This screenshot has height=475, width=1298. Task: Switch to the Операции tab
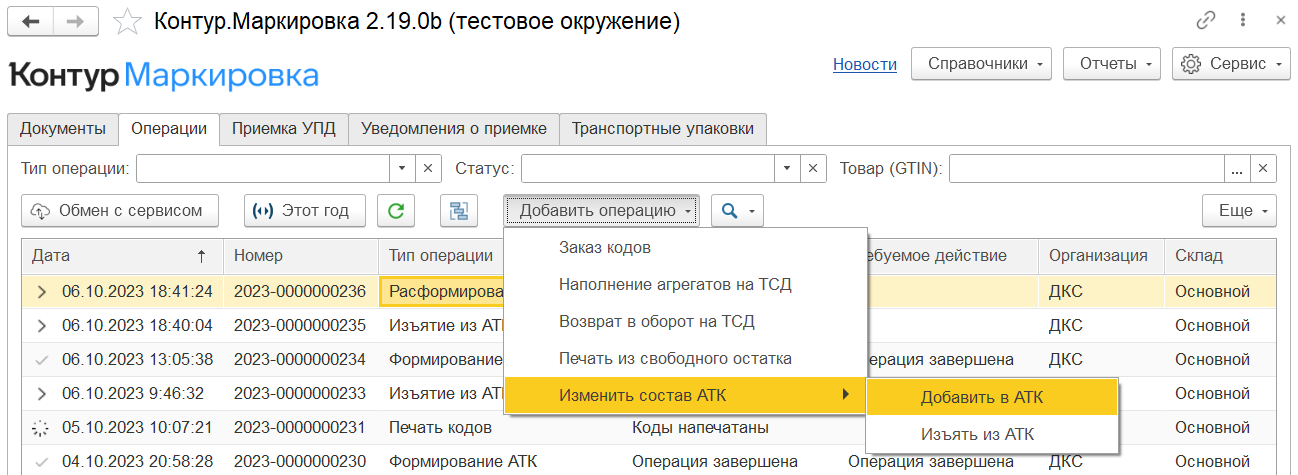tap(169, 129)
